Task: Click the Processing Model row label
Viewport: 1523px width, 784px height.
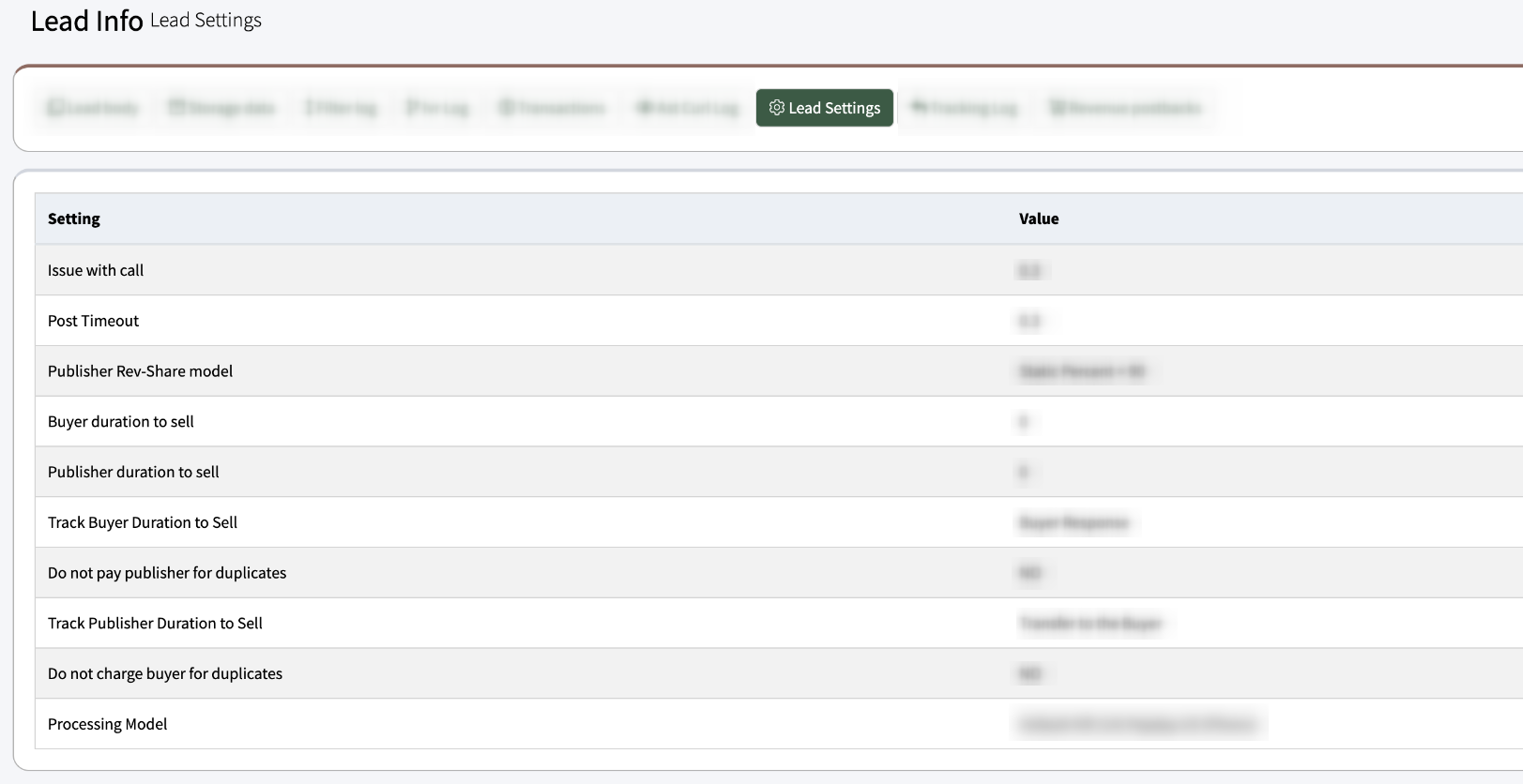Action: 107,724
